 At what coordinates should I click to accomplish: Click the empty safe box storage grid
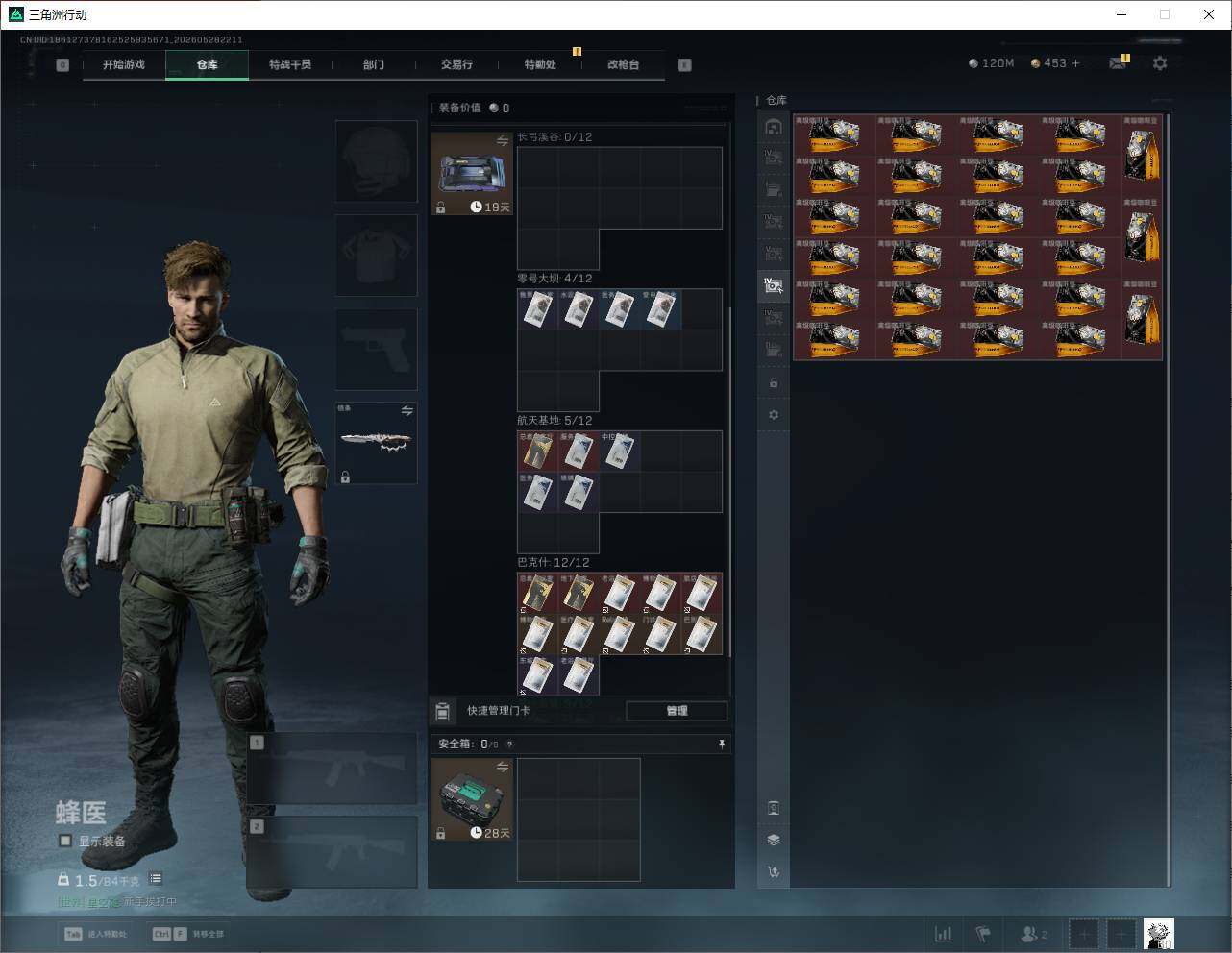coord(579,819)
